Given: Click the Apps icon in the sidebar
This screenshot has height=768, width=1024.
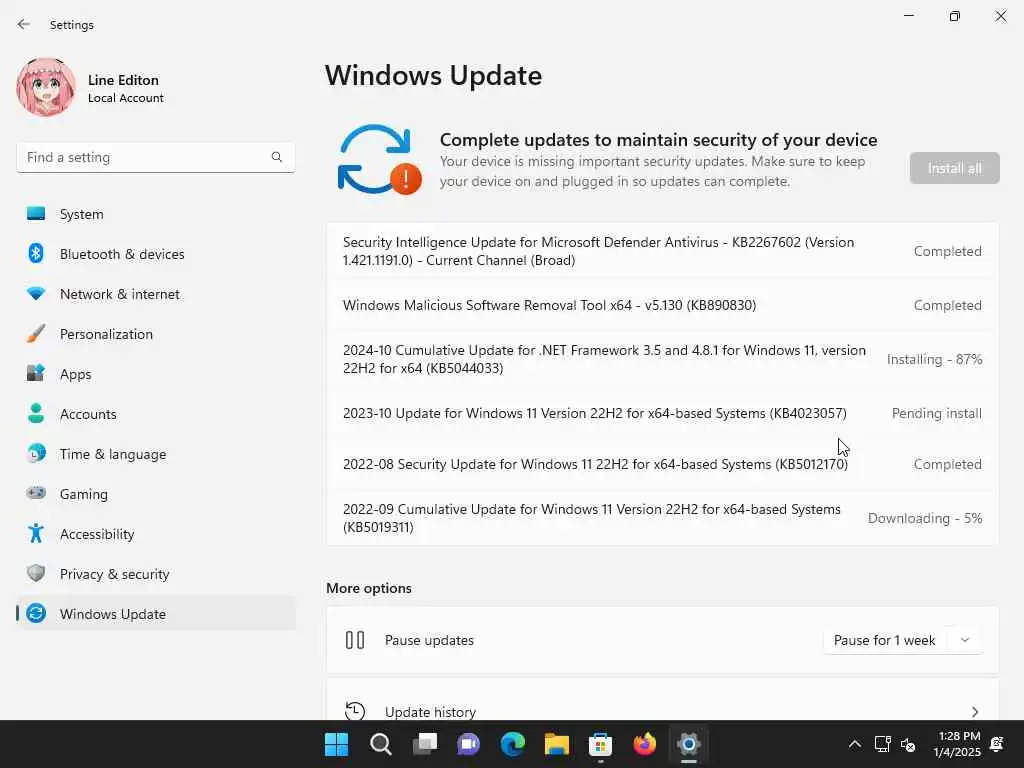Looking at the screenshot, I should [36, 374].
